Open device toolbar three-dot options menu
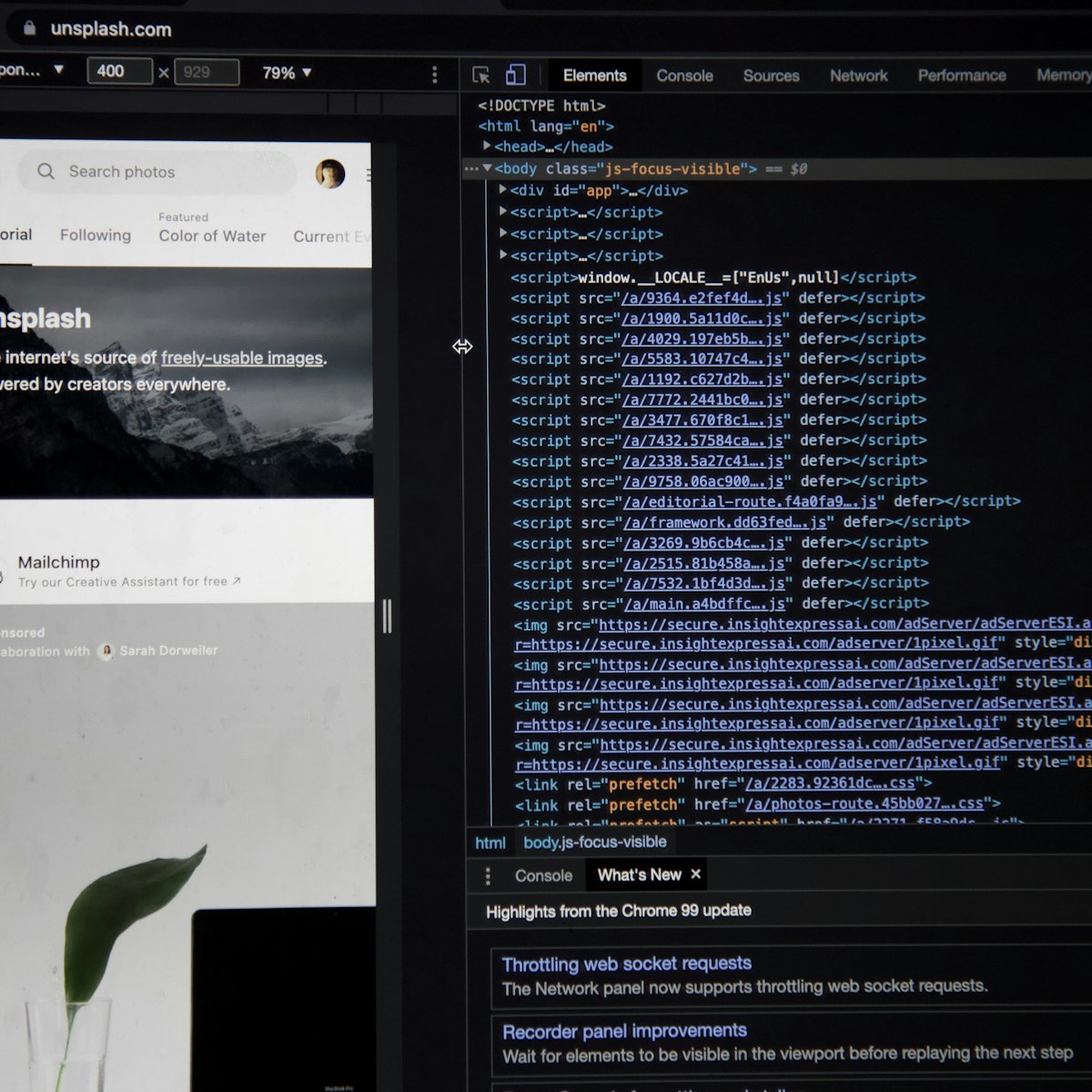 [x=434, y=74]
